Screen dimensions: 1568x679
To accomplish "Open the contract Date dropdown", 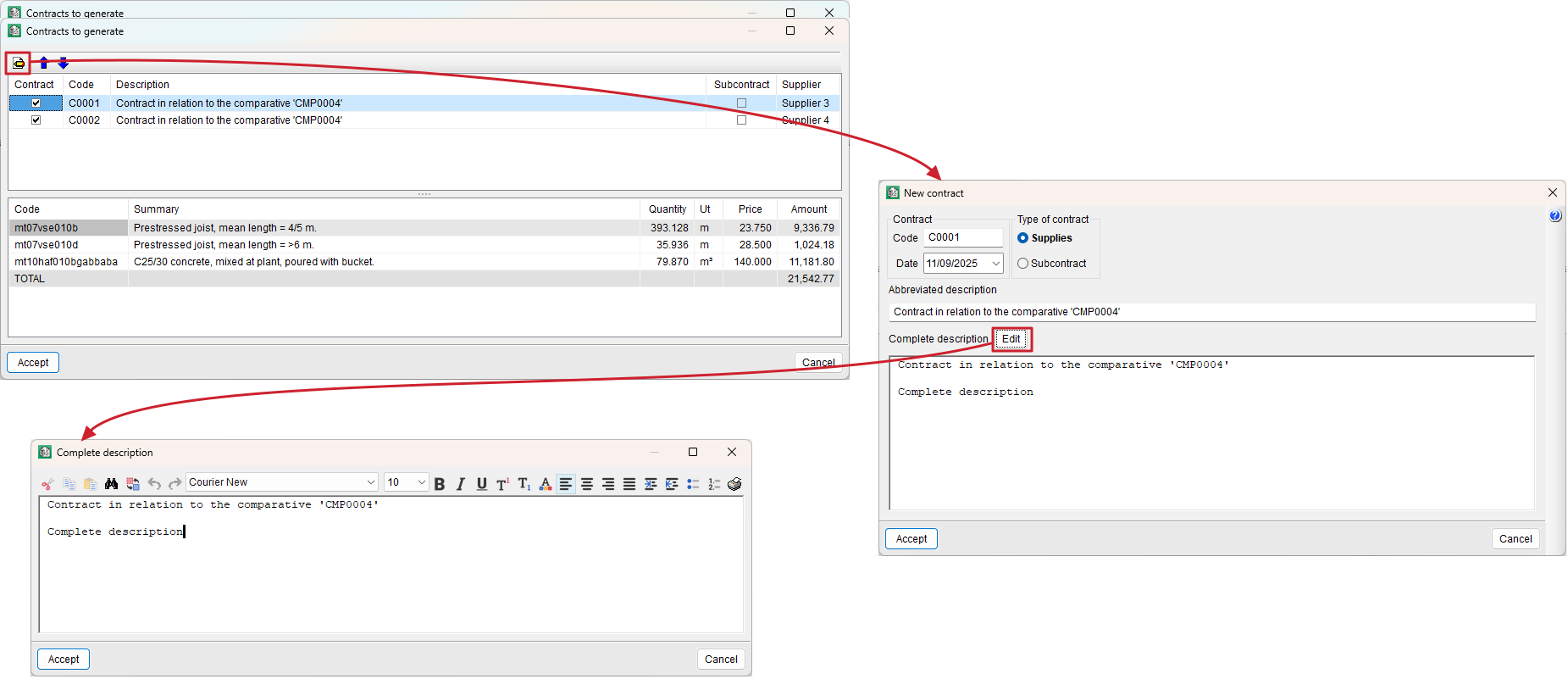I will tap(996, 264).
